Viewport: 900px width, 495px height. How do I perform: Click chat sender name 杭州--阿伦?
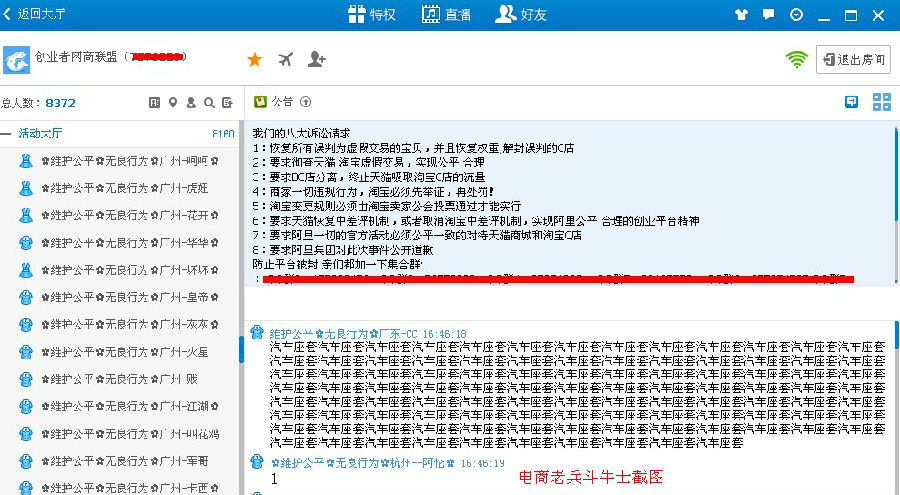tap(362, 463)
